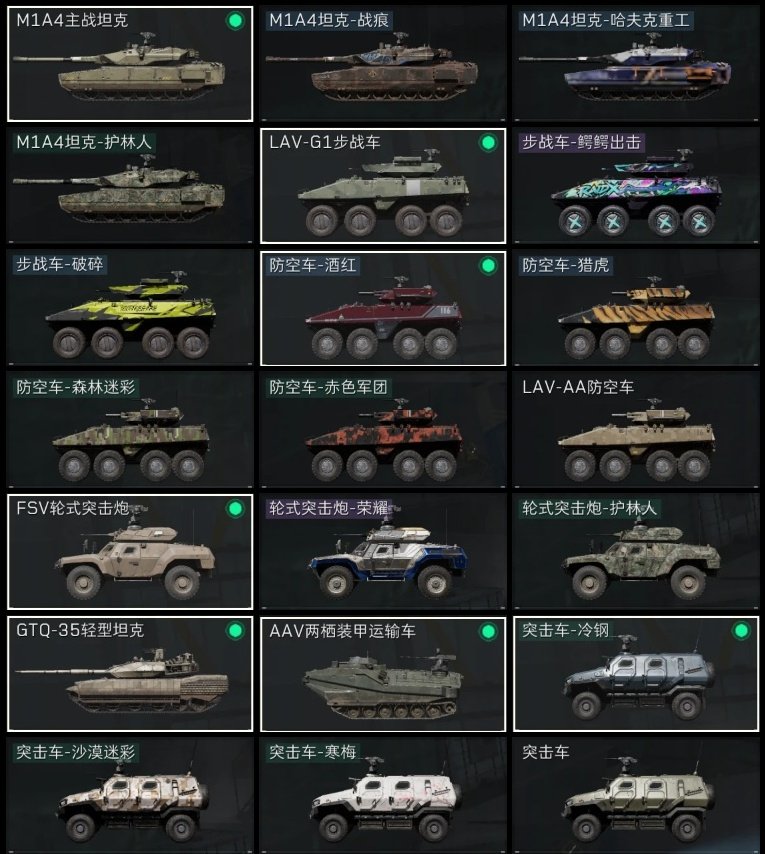
Task: Choose the 防空车-赤色军团 skin
Action: click(x=383, y=430)
